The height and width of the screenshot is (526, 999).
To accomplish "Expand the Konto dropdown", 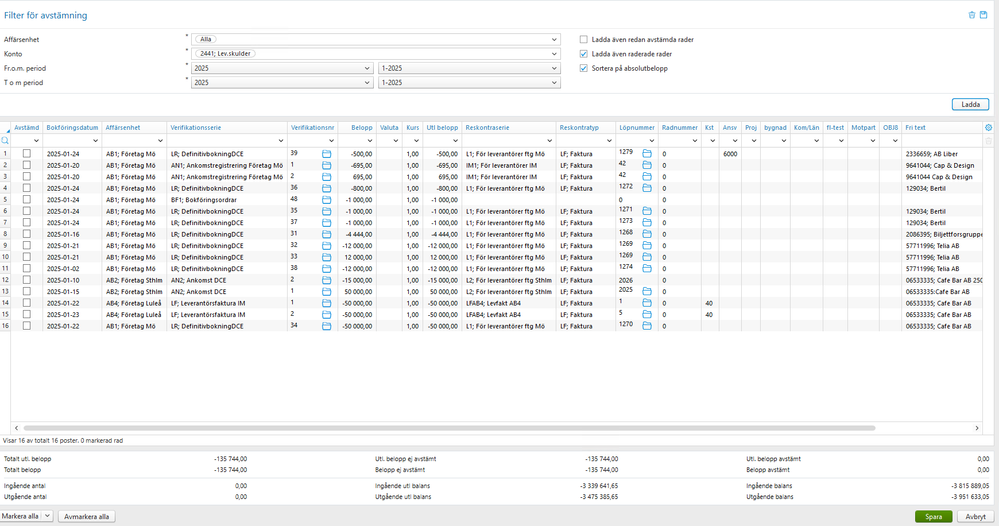I will (x=554, y=54).
